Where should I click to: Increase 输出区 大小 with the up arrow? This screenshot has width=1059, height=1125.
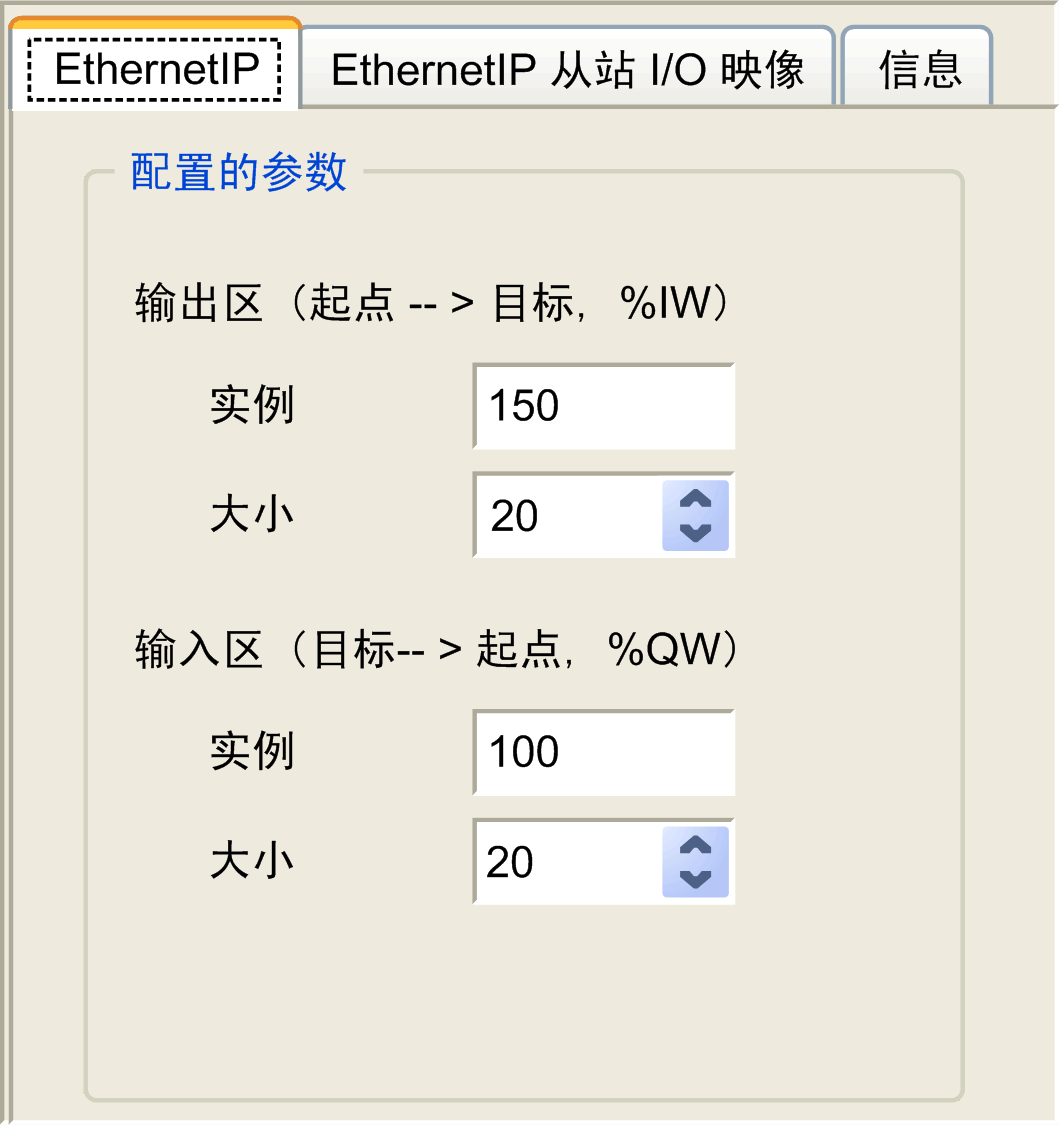click(695, 500)
